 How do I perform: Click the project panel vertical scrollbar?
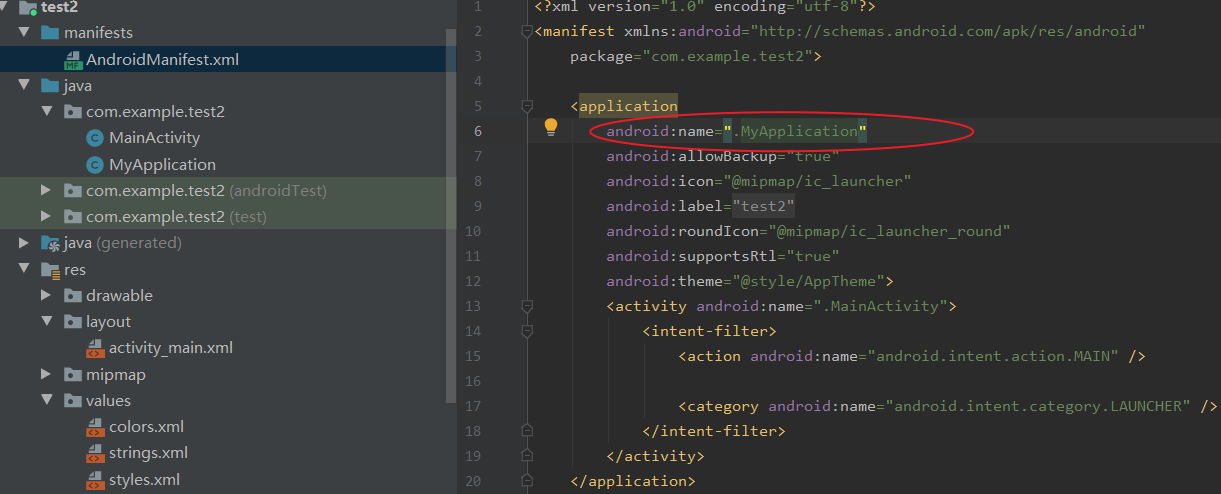pyautogui.click(x=450, y=215)
